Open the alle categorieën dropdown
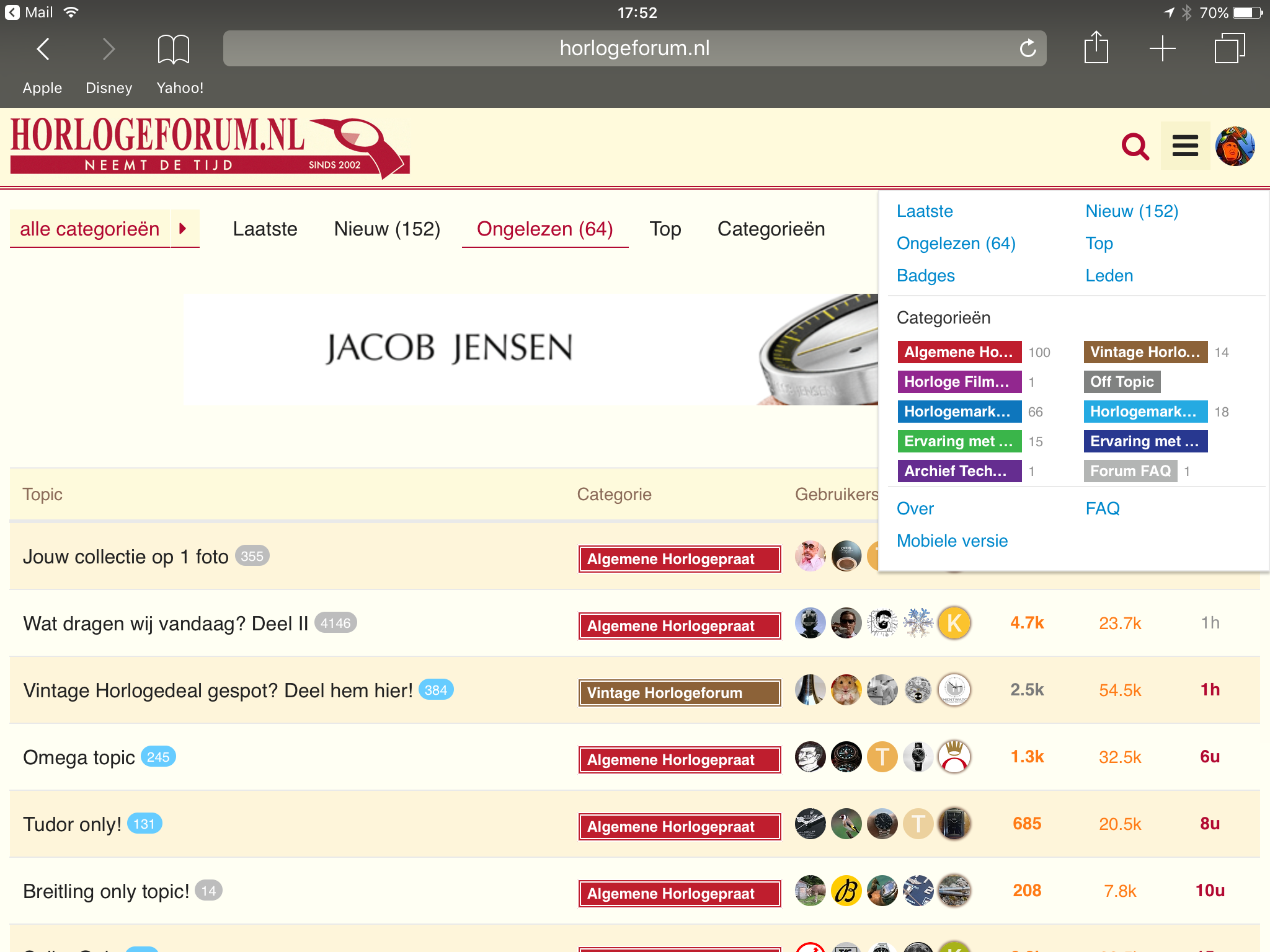The width and height of the screenshot is (1270, 952). point(90,229)
